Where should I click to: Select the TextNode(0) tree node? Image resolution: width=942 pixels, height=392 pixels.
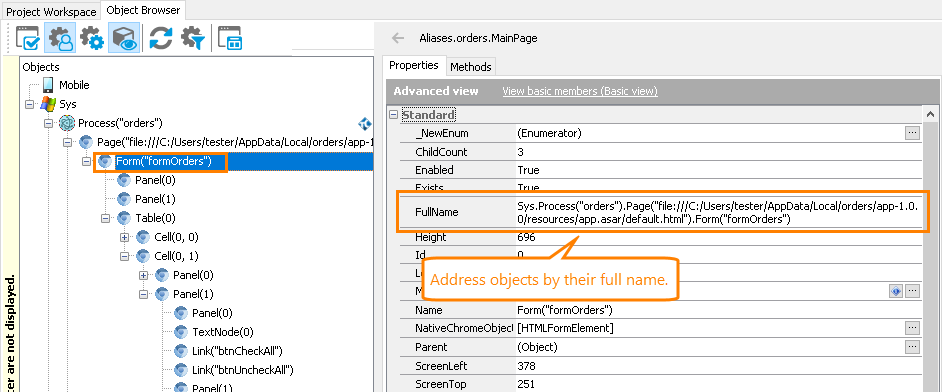click(x=222, y=332)
